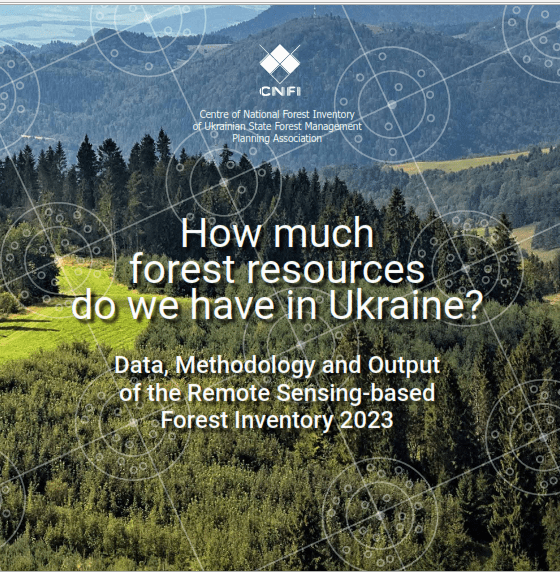The height and width of the screenshot is (572, 560).
Task: Select the How much title line
Action: point(277,233)
